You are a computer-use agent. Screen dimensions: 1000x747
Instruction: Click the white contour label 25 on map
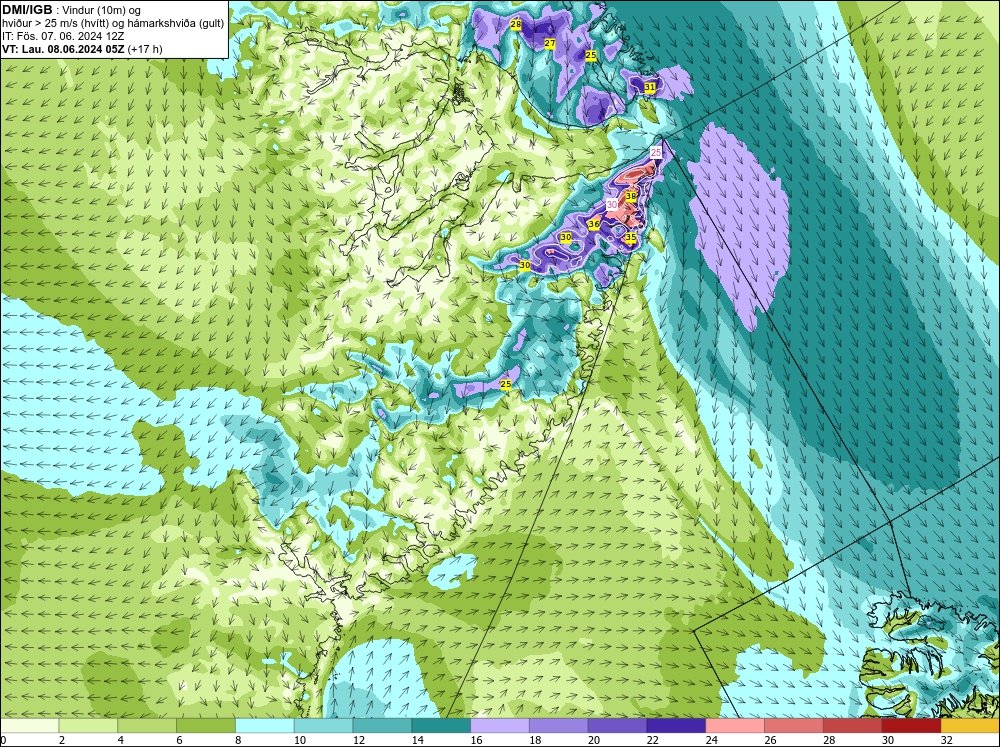(656, 152)
